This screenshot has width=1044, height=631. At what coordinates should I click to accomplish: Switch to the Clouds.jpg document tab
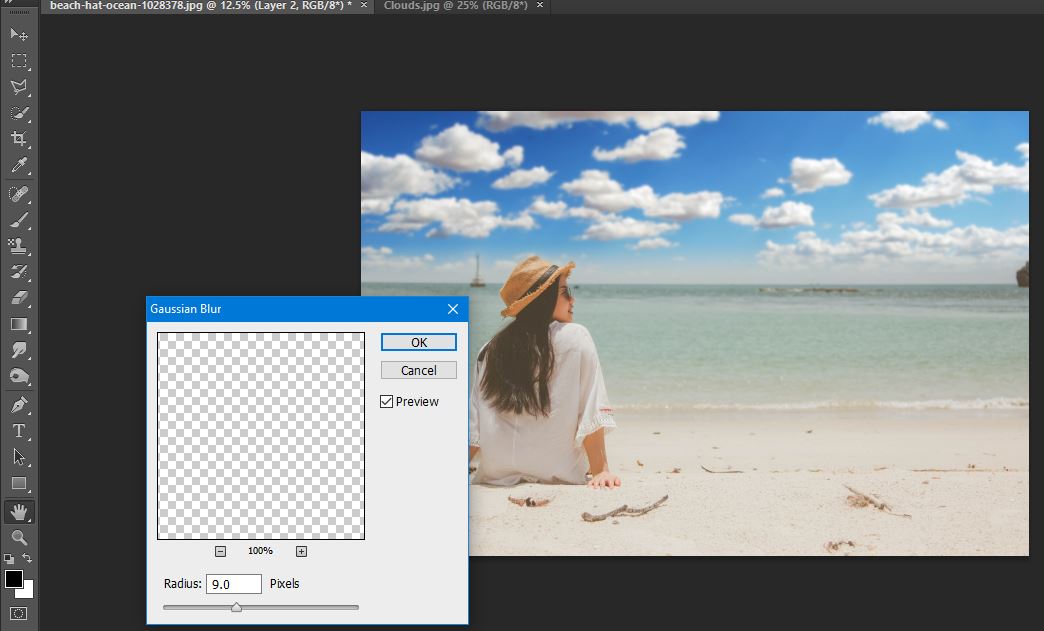click(455, 6)
